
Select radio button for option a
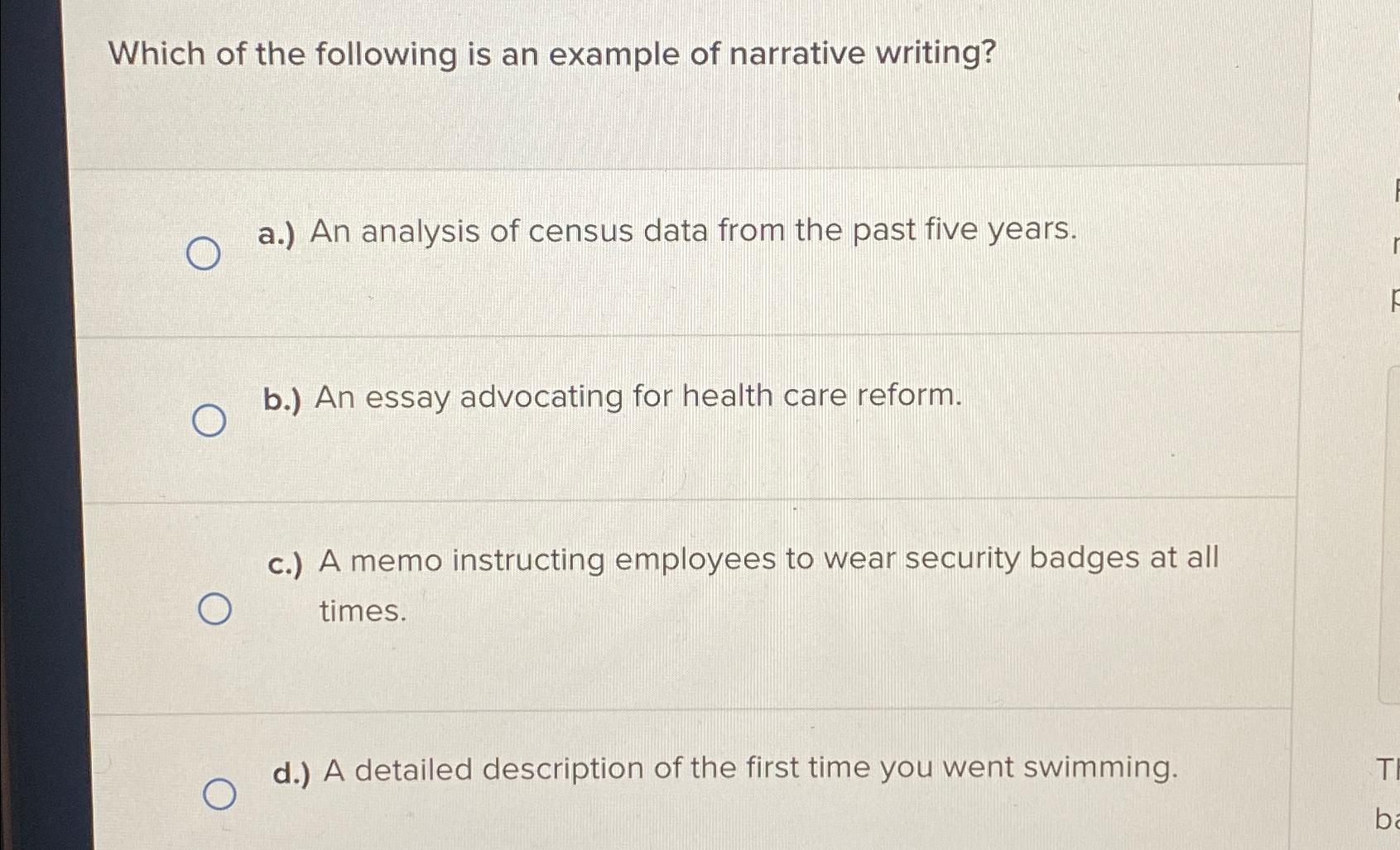click(x=203, y=253)
